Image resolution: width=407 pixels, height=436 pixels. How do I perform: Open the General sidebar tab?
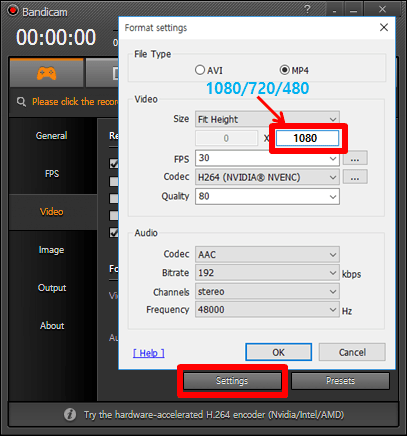[52, 136]
